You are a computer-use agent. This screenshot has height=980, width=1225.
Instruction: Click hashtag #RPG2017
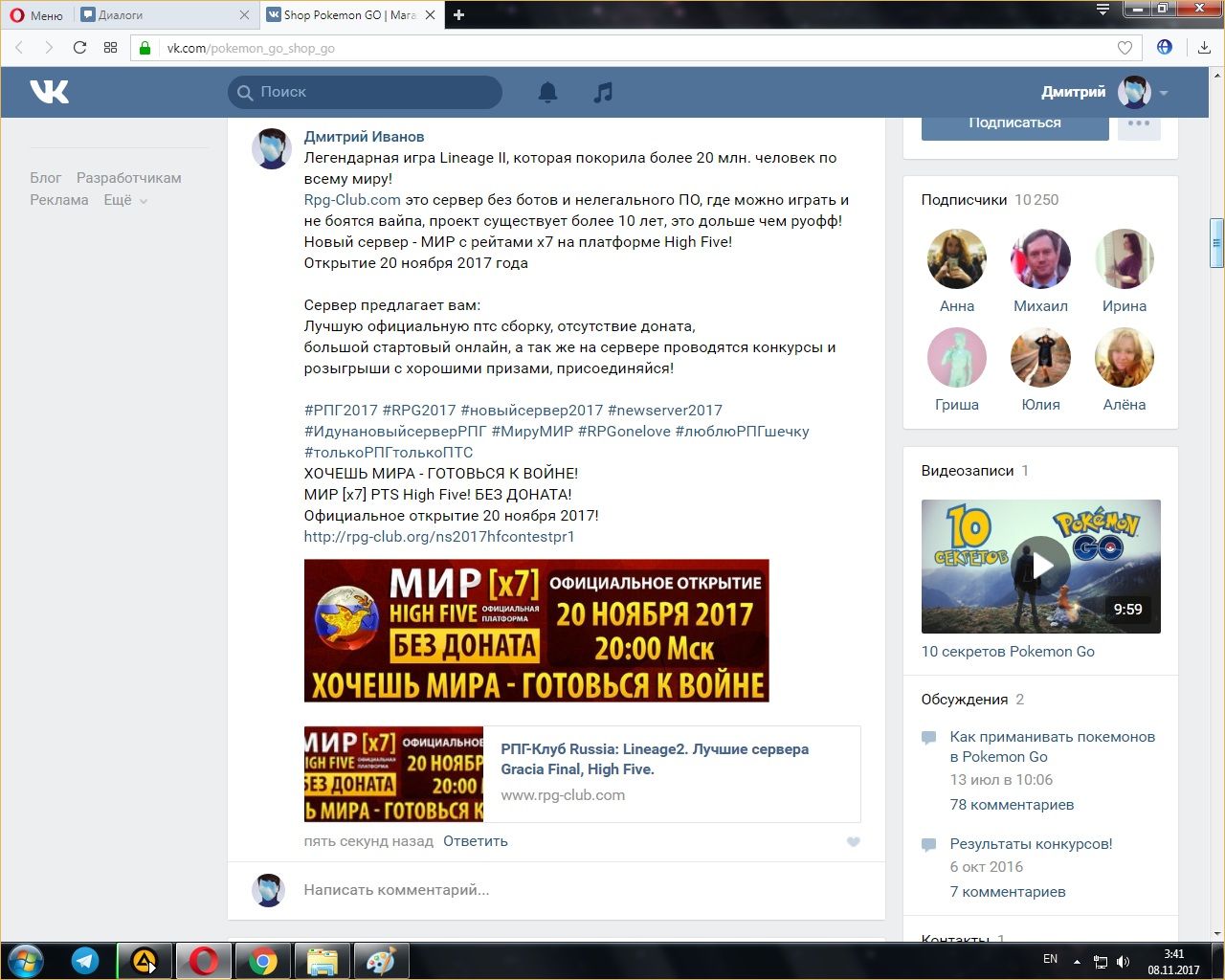pos(419,411)
